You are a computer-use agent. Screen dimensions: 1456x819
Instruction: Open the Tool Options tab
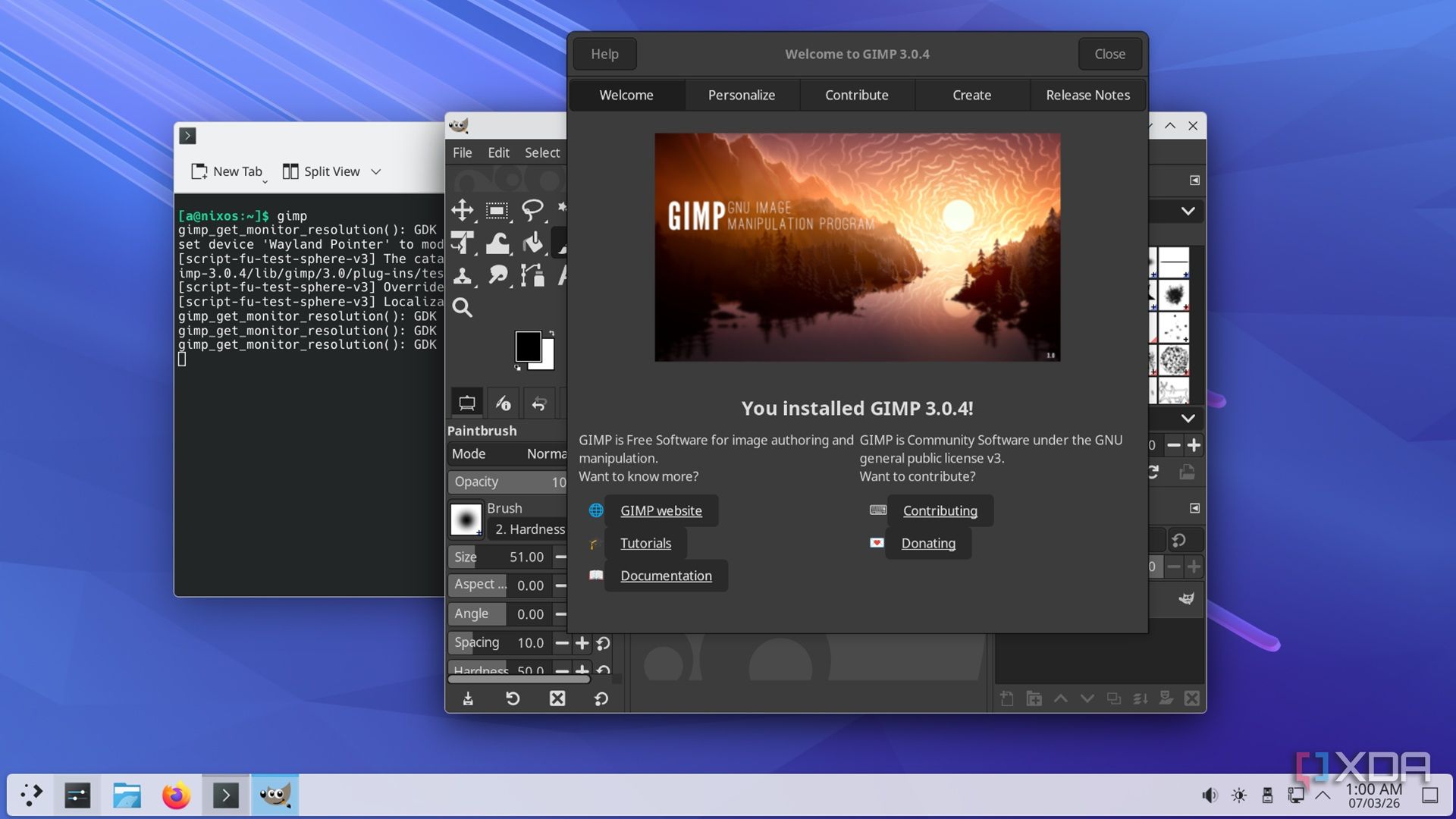click(467, 403)
